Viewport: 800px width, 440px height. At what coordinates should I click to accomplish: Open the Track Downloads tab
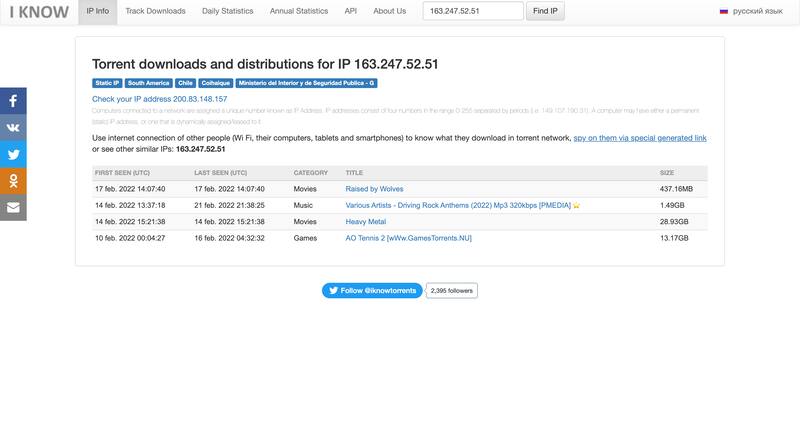(x=155, y=11)
